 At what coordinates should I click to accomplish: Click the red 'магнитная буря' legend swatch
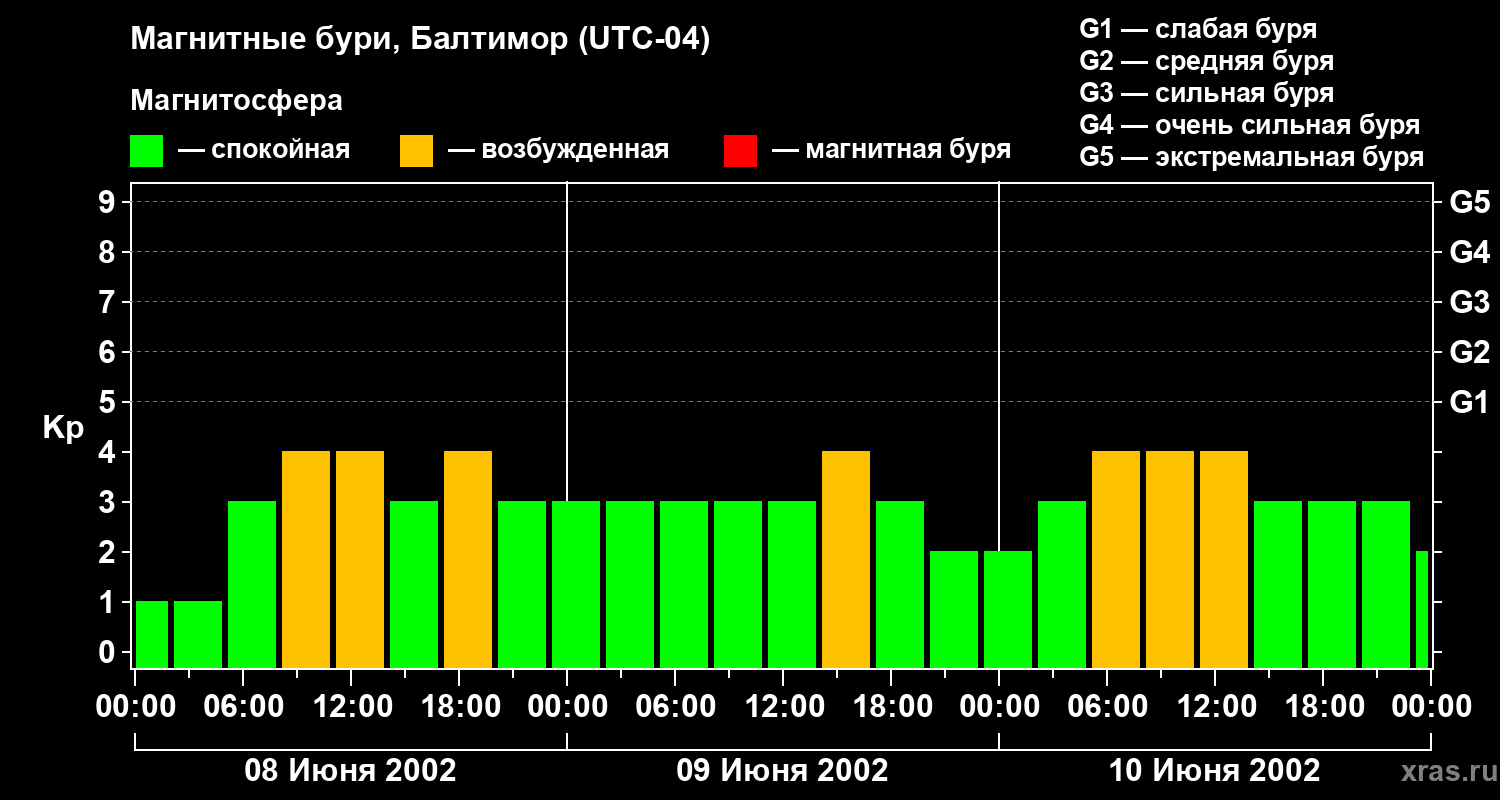[740, 150]
